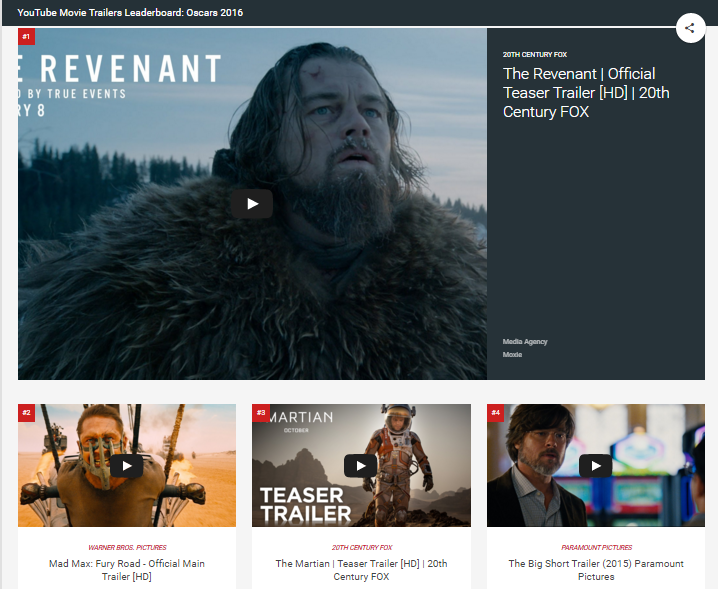Click the Media Agency label
Viewport: 718px width, 589px height.
coord(525,342)
